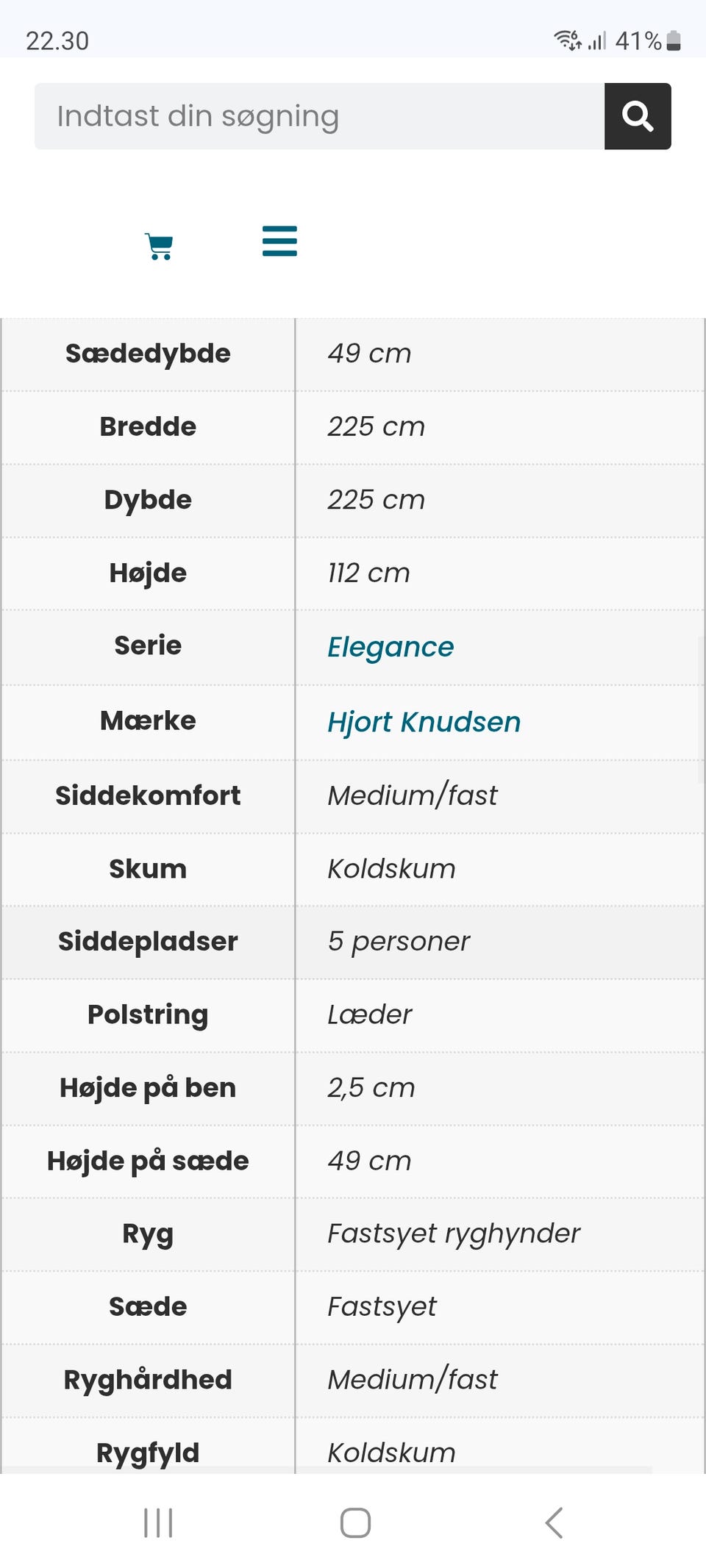706x1568 pixels.
Task: Open the recent apps overview
Action: [x=158, y=1522]
